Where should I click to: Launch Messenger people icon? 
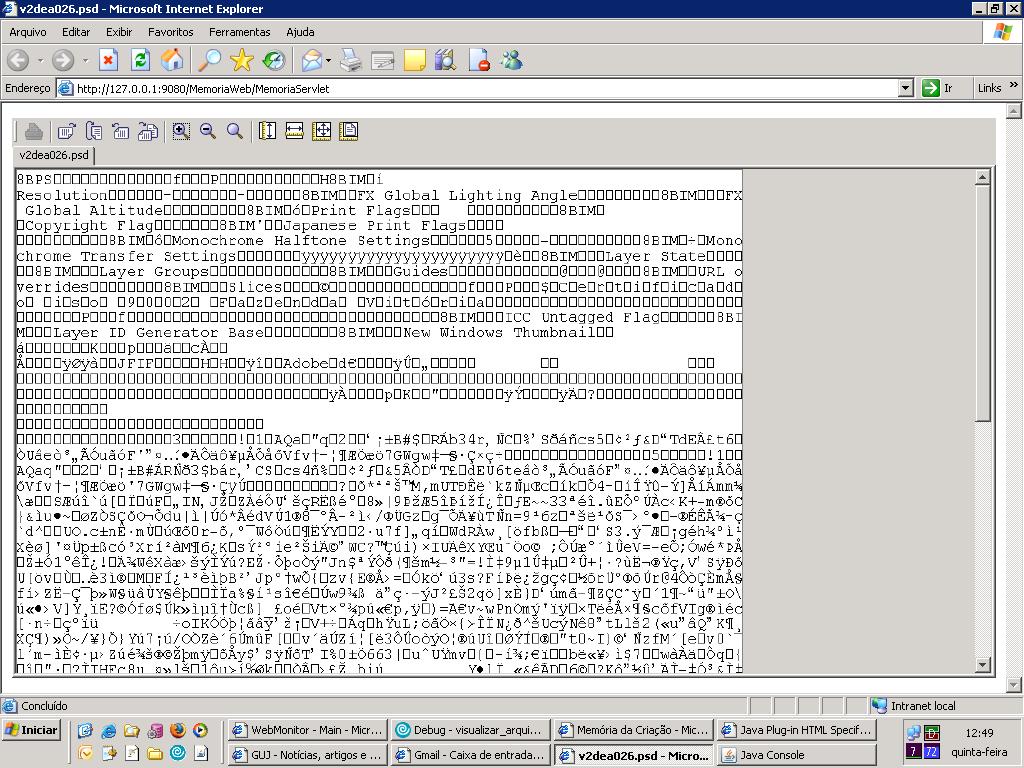511,61
